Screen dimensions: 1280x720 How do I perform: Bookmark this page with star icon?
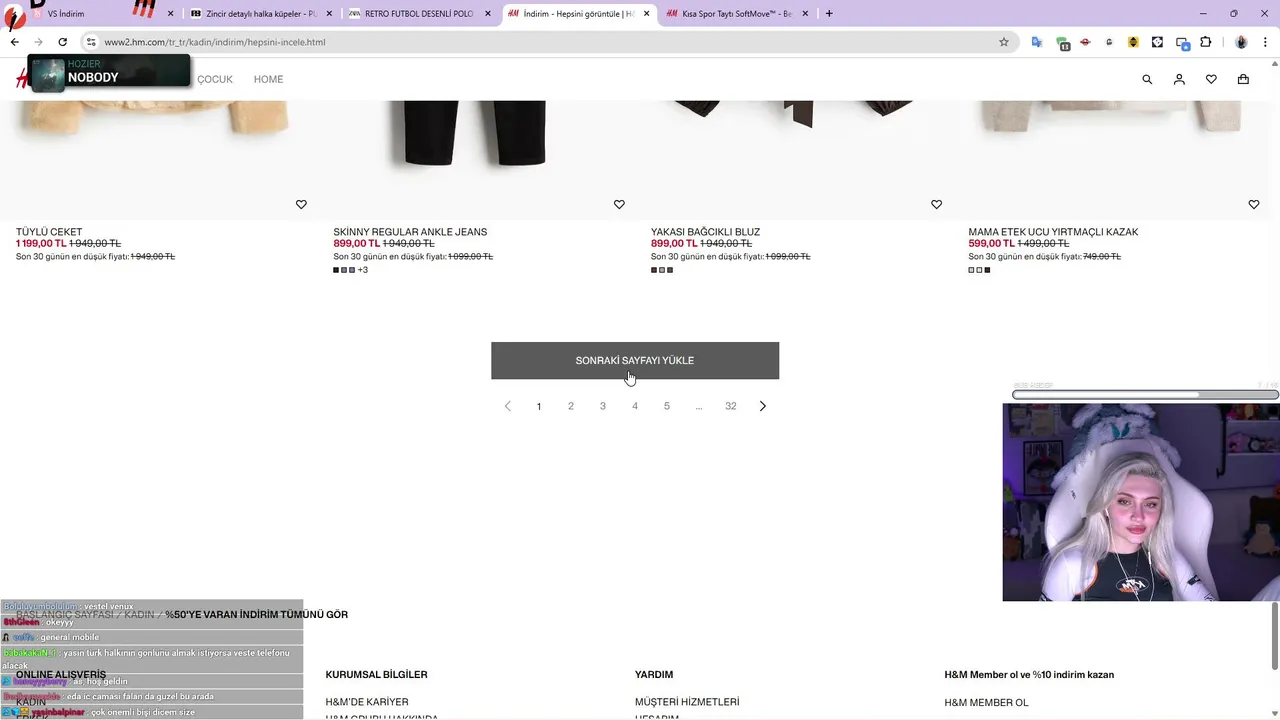coord(1004,42)
